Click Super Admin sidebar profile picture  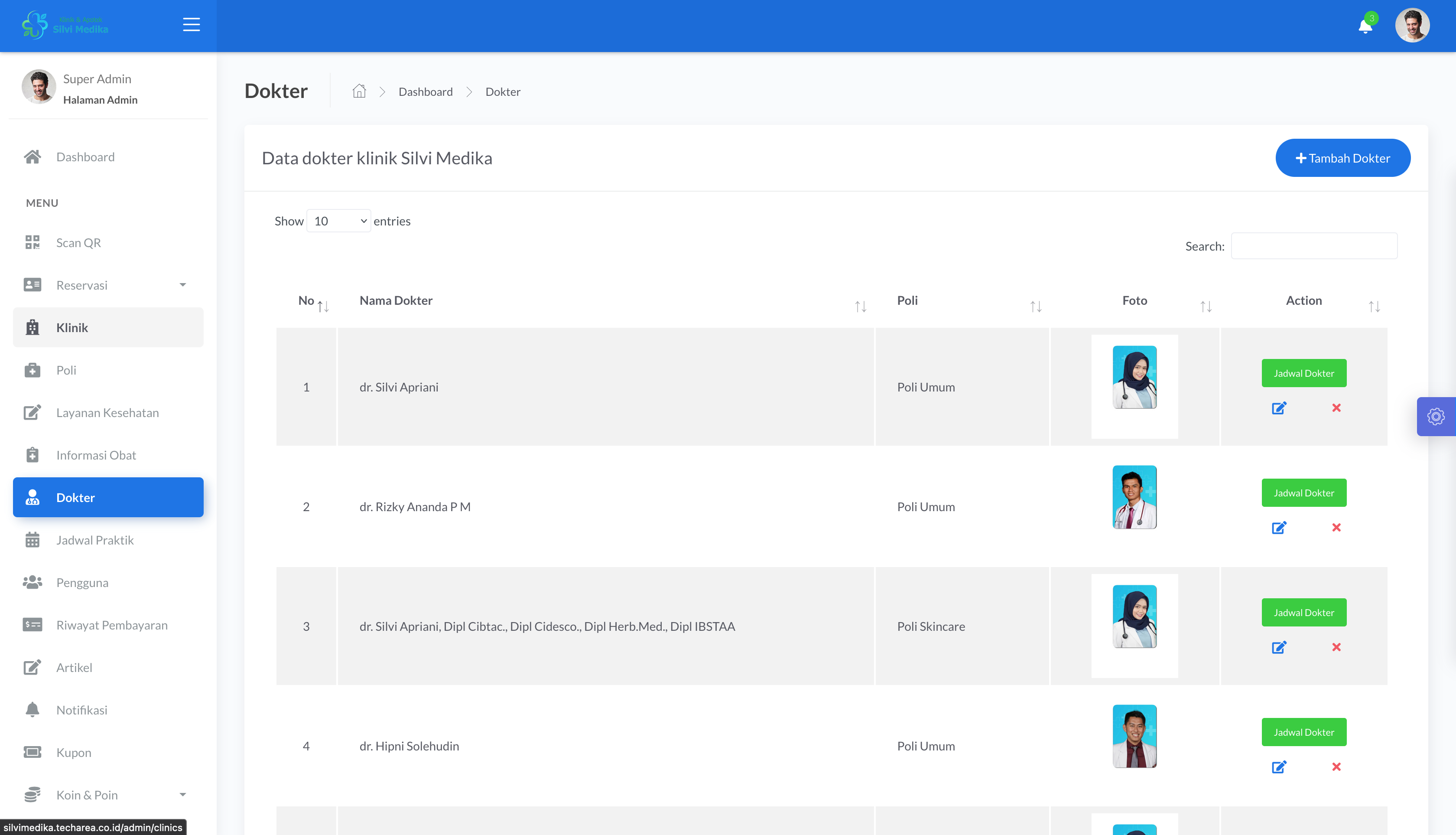(x=39, y=87)
